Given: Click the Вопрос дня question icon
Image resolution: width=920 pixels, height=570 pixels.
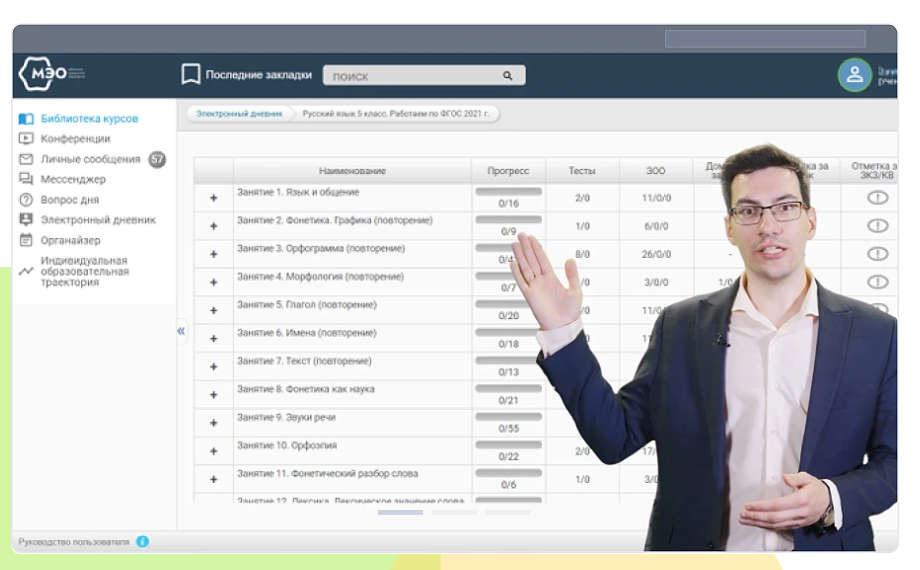Looking at the screenshot, I should click(26, 200).
